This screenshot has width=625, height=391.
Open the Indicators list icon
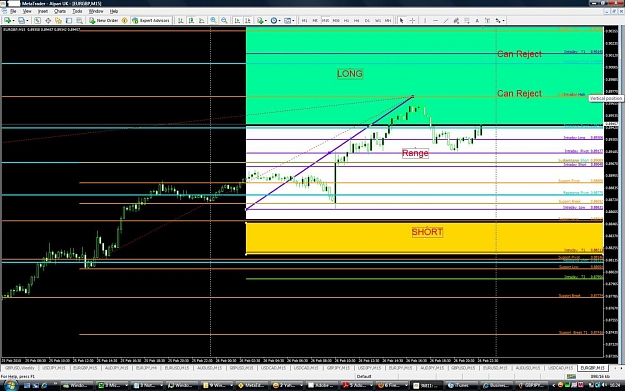(x=260, y=20)
